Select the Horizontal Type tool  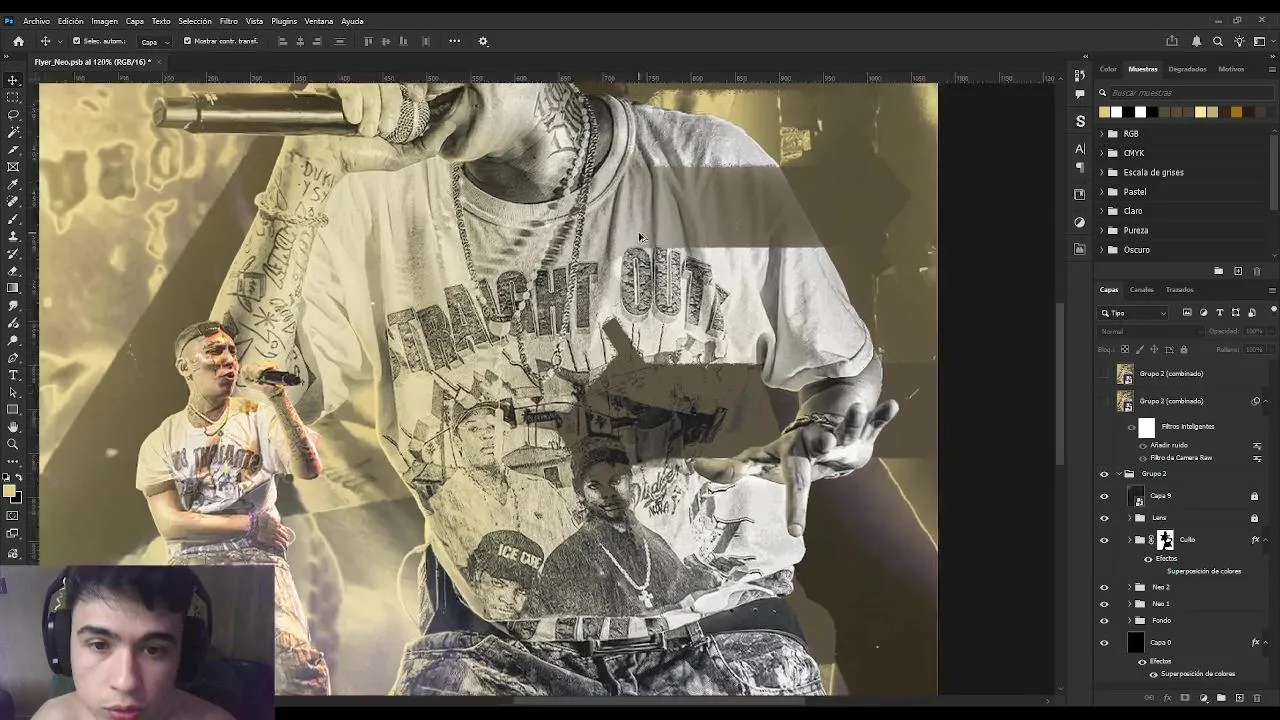pyautogui.click(x=13, y=375)
